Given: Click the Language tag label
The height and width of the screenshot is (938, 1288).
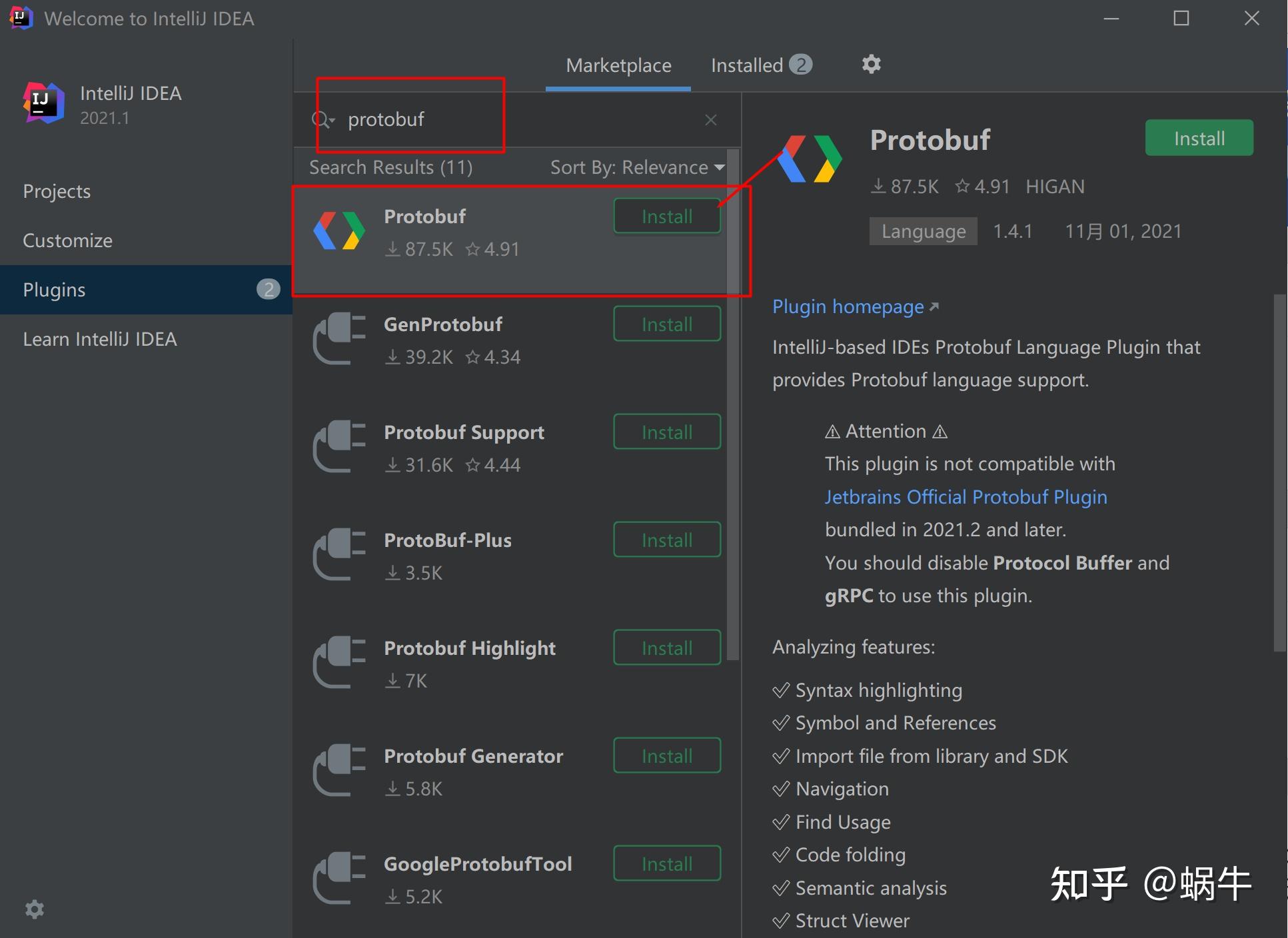Looking at the screenshot, I should [923, 231].
